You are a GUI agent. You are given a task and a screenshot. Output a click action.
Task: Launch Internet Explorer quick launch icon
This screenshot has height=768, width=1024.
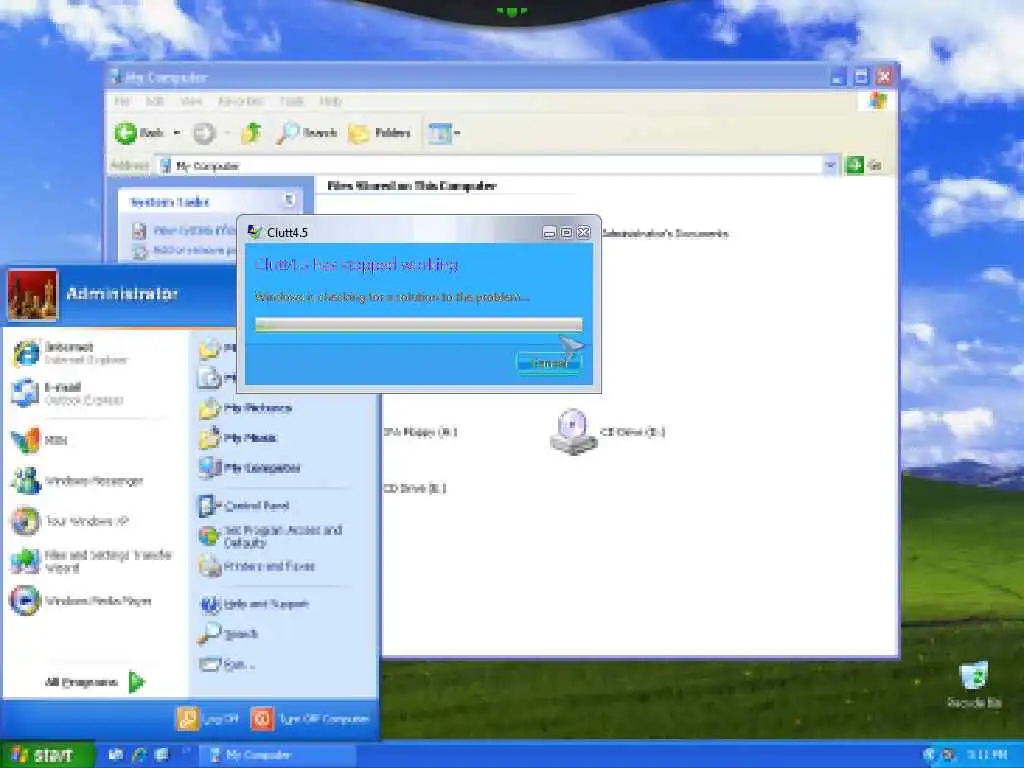[x=139, y=756]
